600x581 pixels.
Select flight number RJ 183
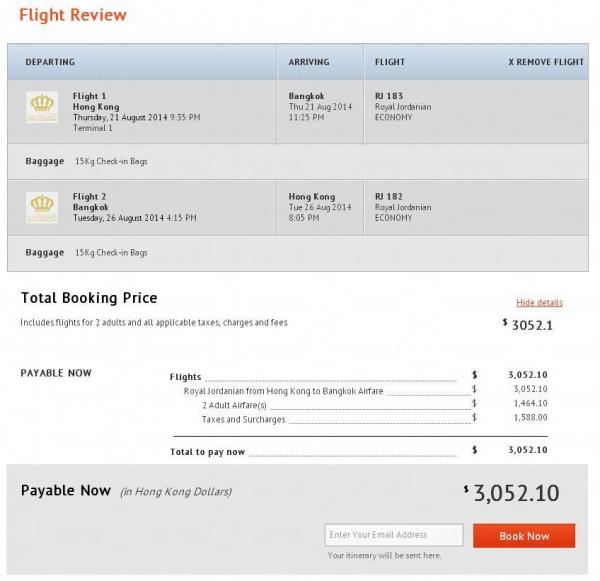coord(390,97)
